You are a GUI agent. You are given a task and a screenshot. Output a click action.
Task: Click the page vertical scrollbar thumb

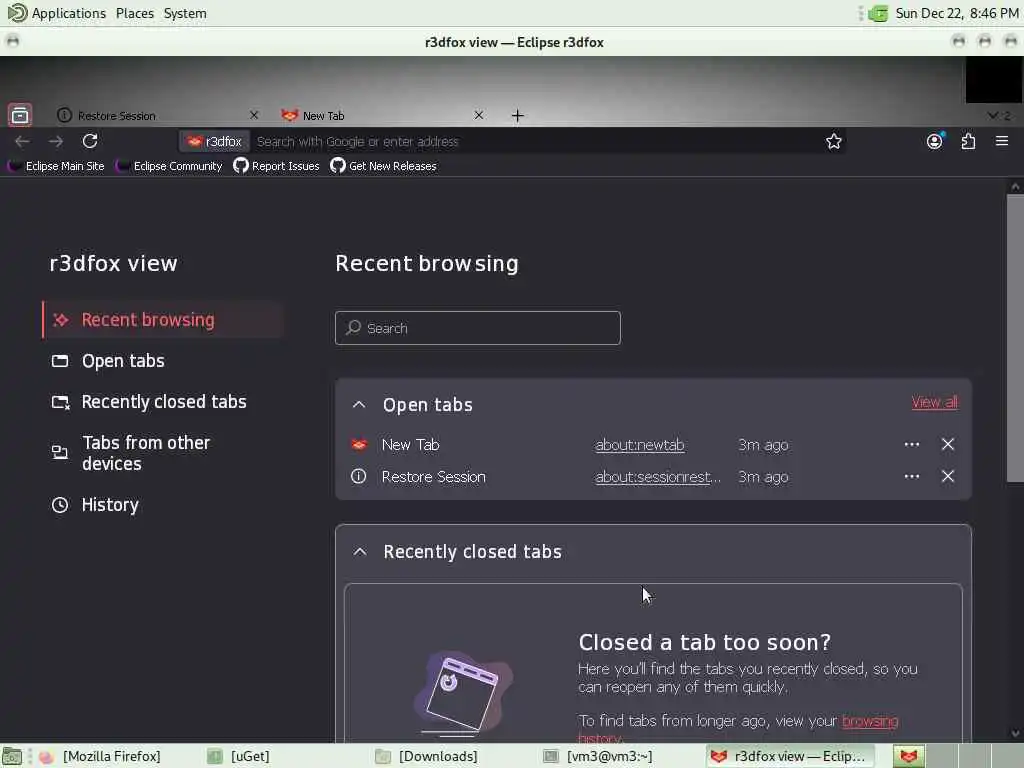pos(1015,338)
